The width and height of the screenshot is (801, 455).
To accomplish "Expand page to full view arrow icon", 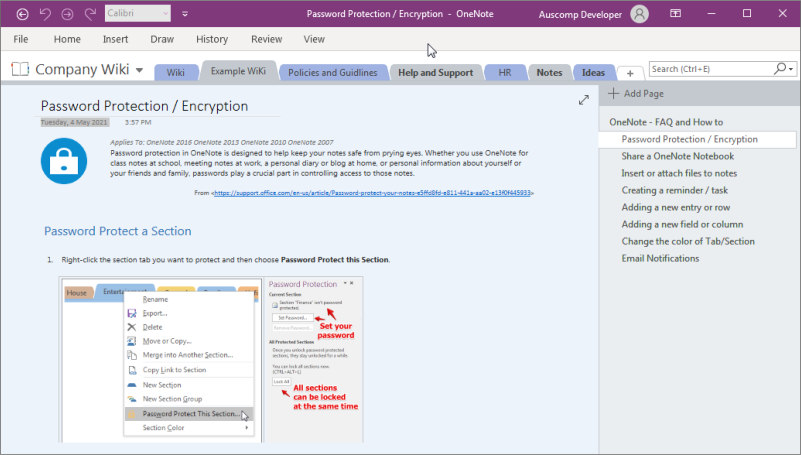I will coord(583,100).
